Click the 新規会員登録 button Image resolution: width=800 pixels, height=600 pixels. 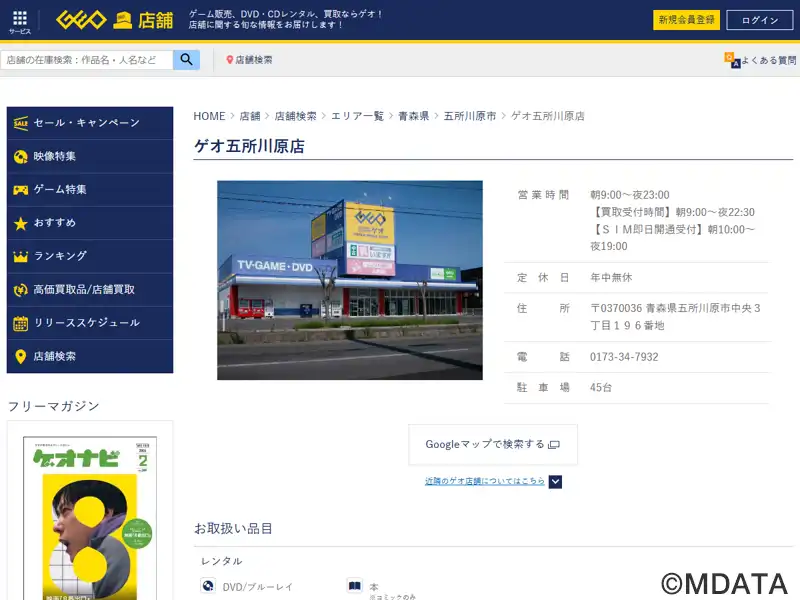(x=686, y=20)
